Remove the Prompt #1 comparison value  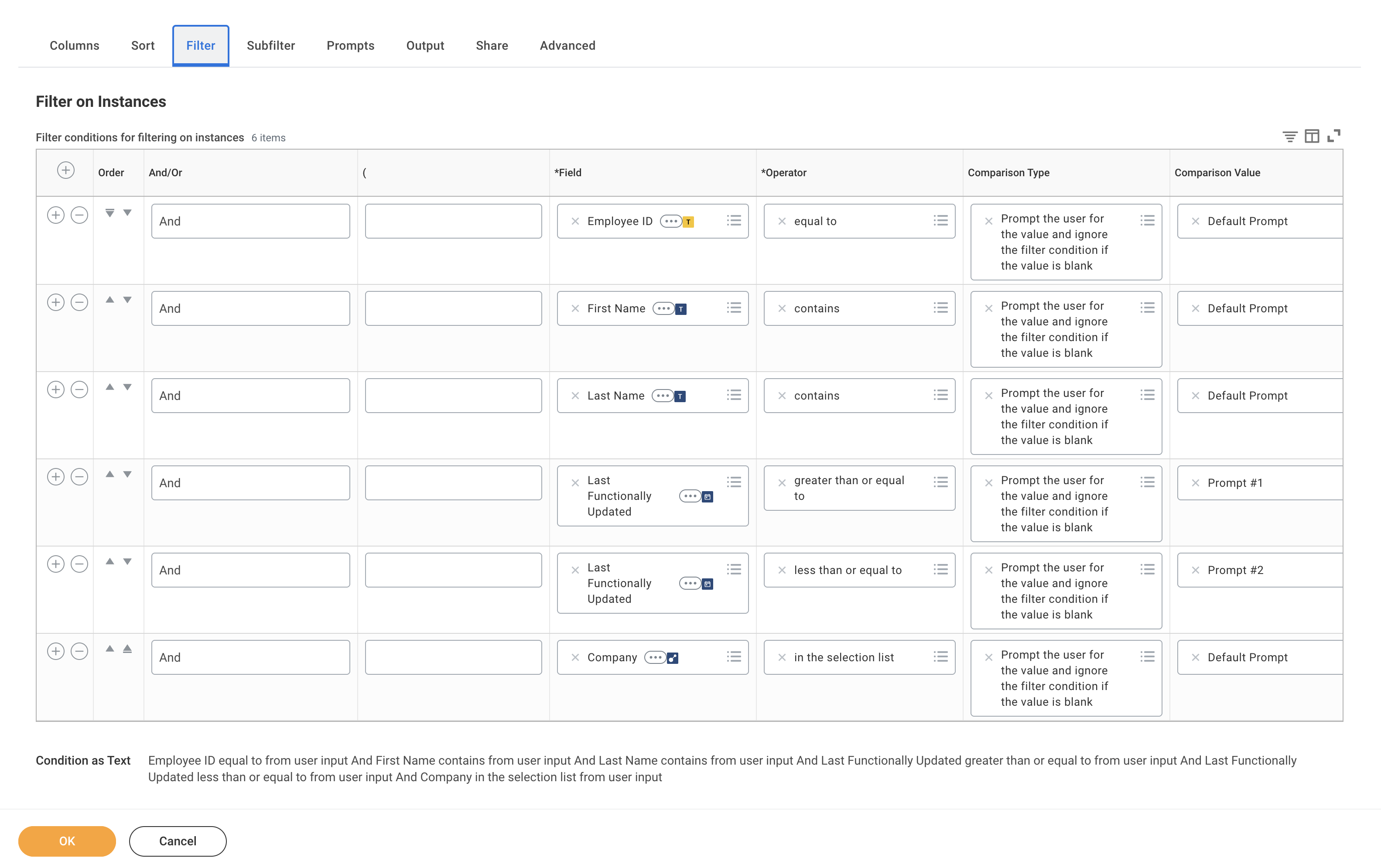pos(1195,483)
